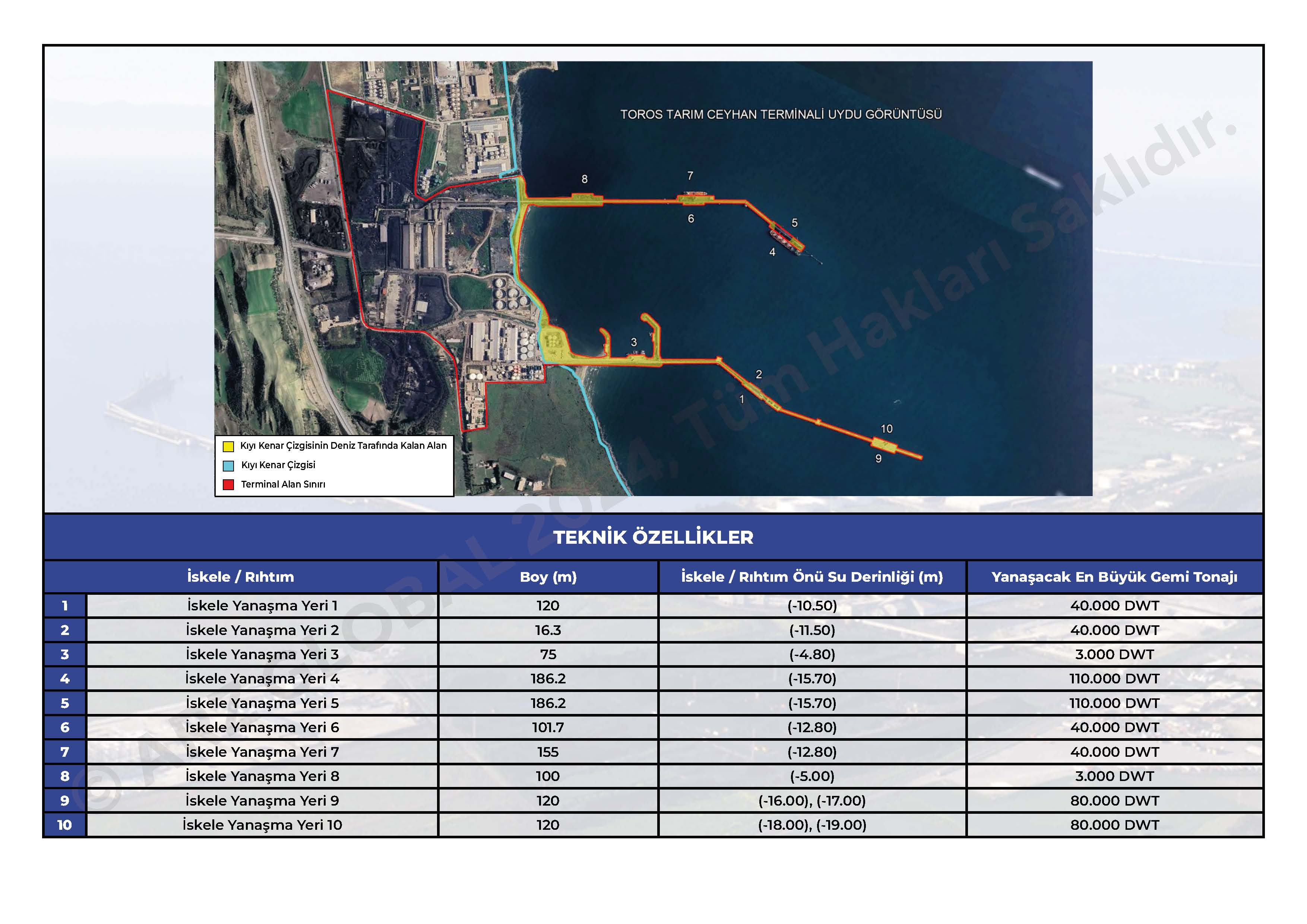Click the 110.000 DWT value in row 4

[1115, 679]
